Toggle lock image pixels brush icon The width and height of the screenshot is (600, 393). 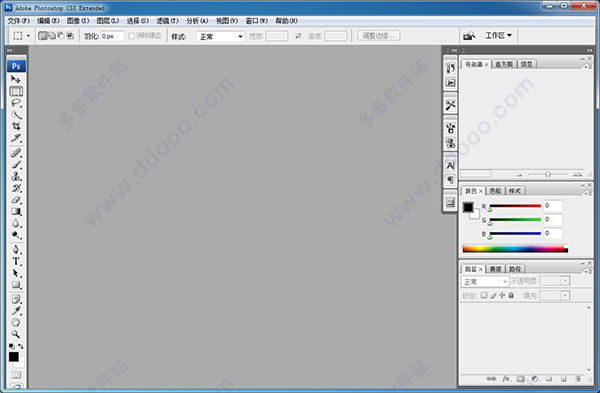coord(493,295)
